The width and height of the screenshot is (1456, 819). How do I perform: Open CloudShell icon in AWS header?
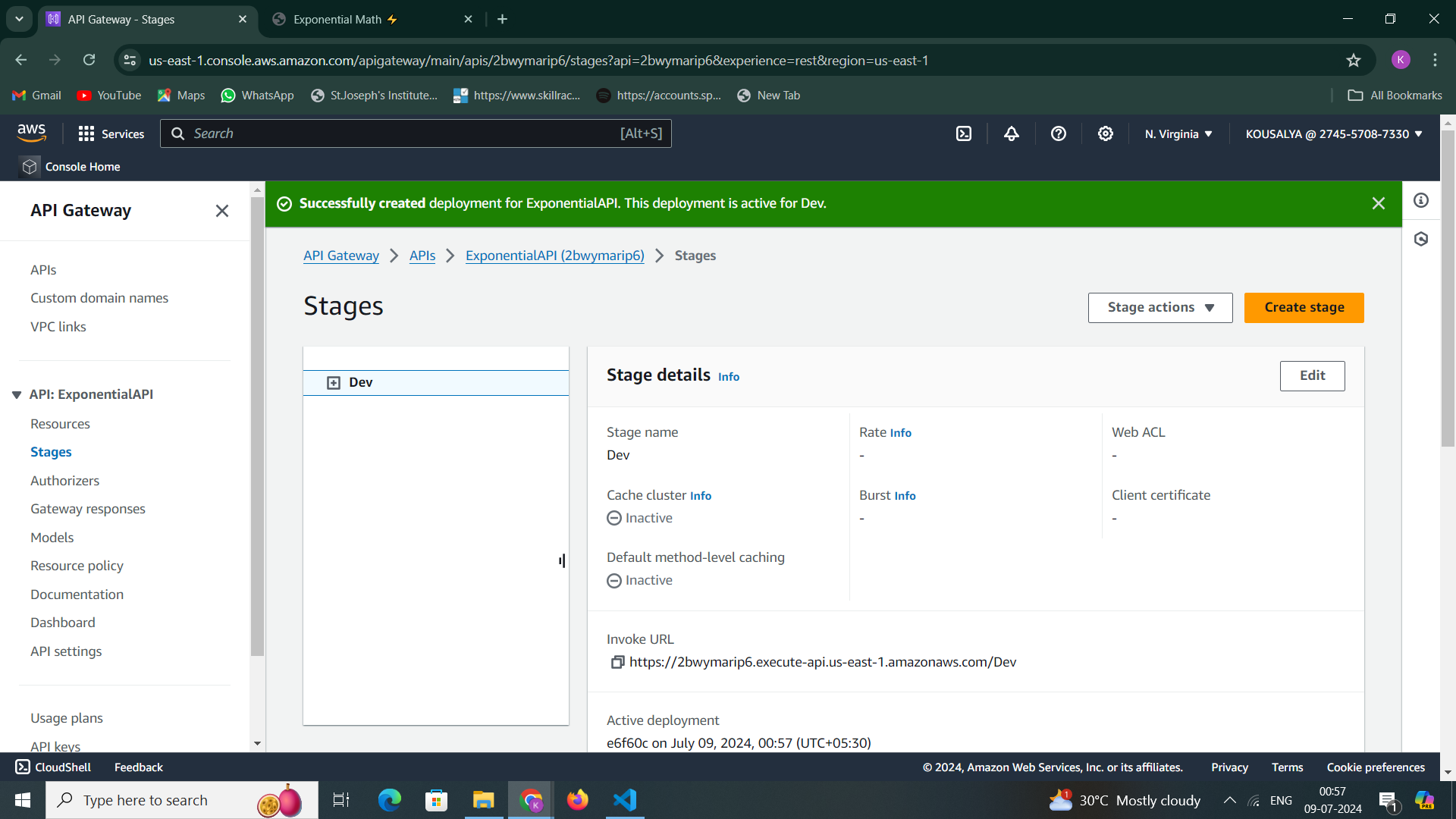(963, 133)
